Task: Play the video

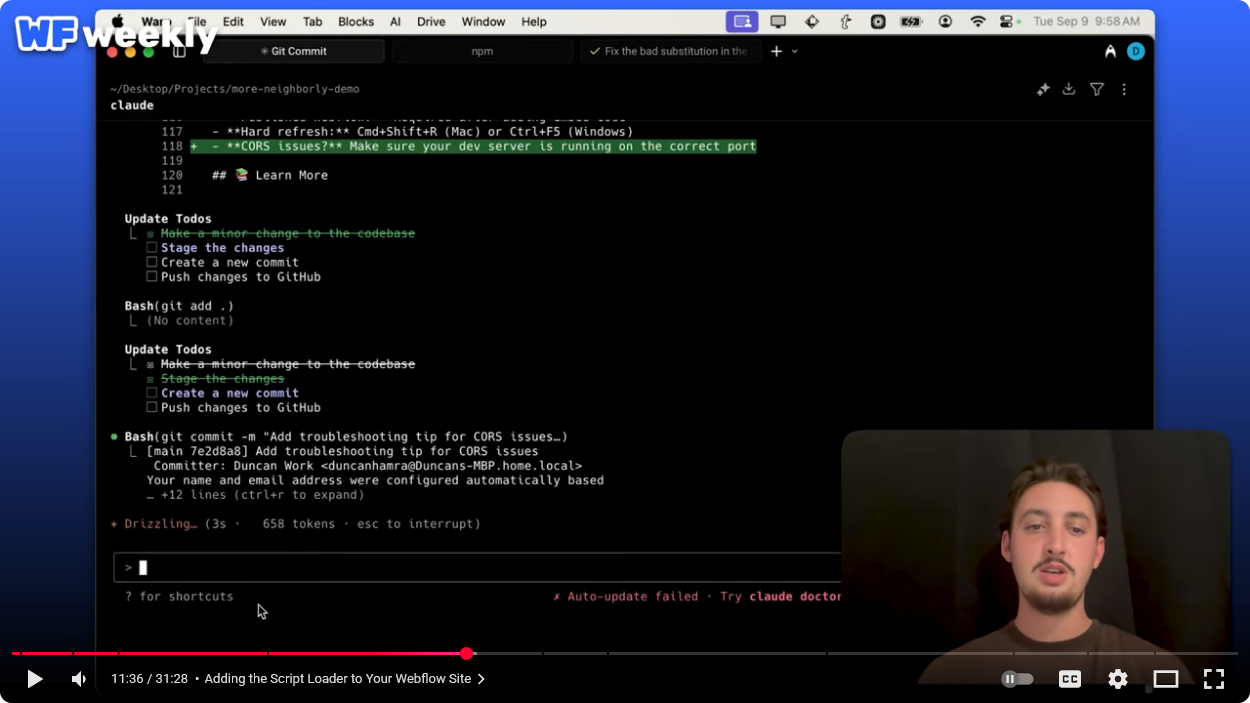Action: coord(34,679)
